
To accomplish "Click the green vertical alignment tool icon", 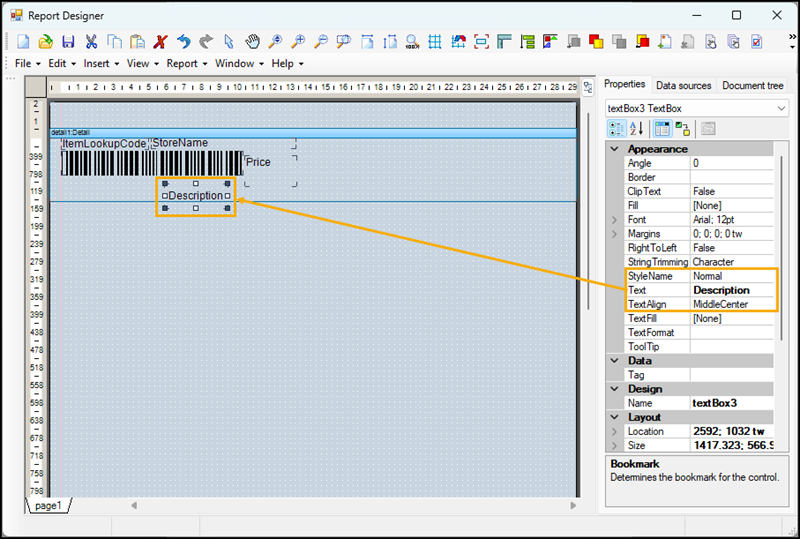I will pyautogui.click(x=527, y=41).
